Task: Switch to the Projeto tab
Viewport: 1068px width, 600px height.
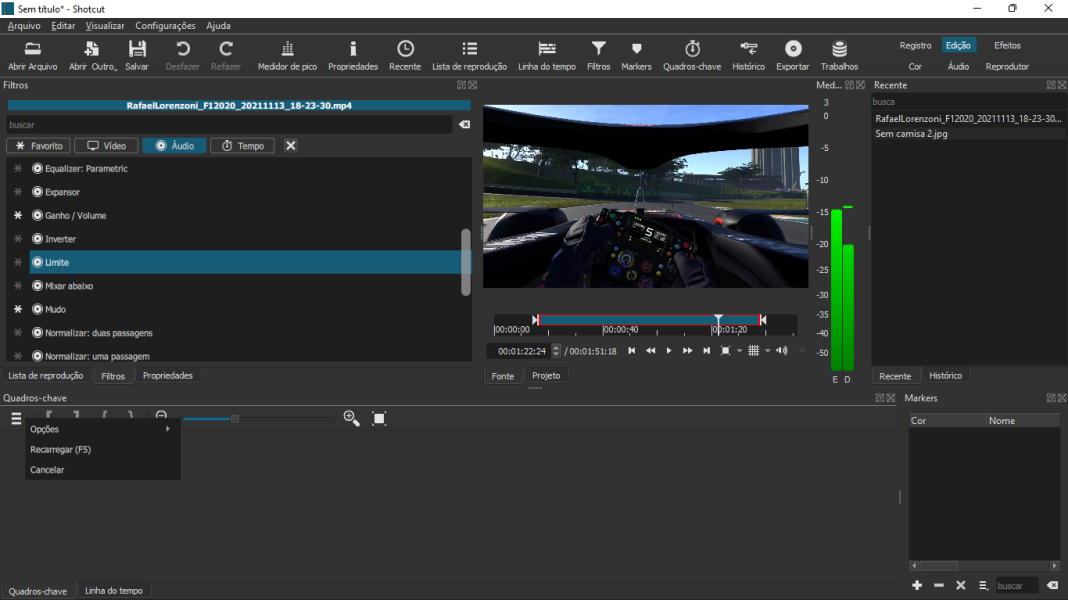Action: [545, 375]
